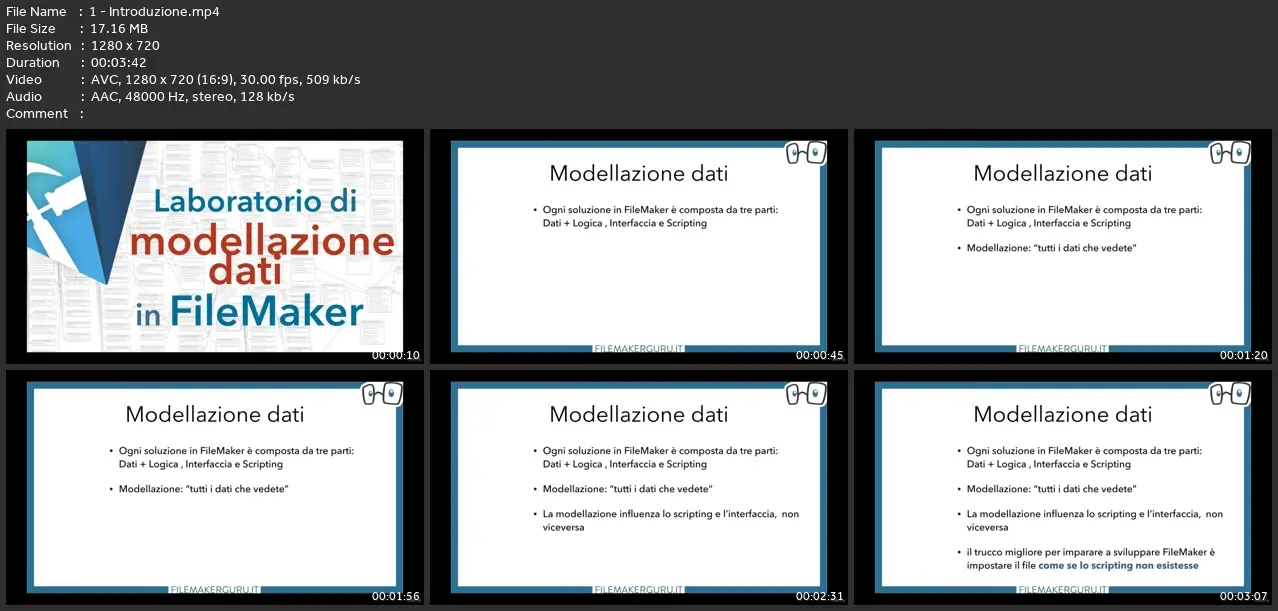Select the file size value "17.16 MB"

pyautogui.click(x=119, y=29)
